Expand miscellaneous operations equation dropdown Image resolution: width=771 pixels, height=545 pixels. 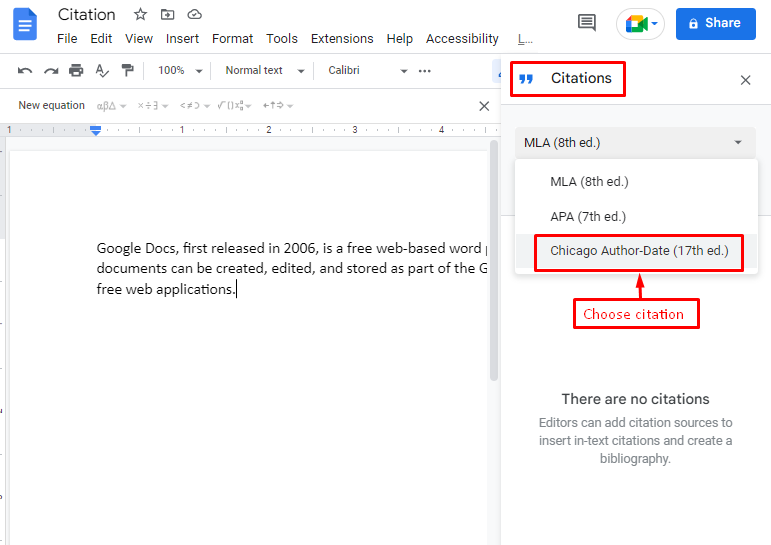(x=153, y=106)
